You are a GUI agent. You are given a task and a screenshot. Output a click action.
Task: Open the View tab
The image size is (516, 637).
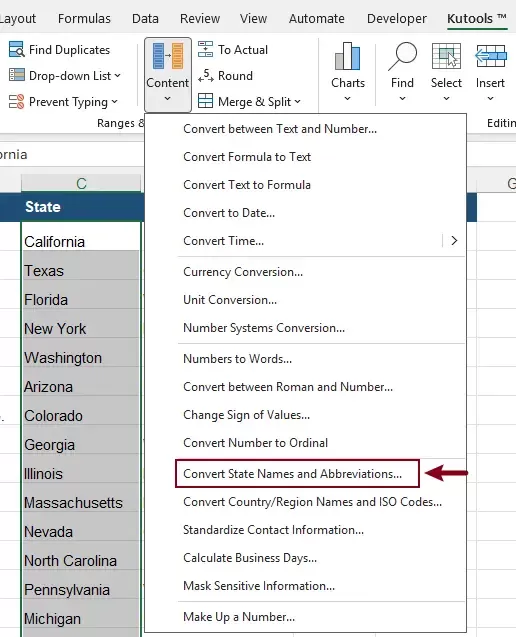pos(253,18)
